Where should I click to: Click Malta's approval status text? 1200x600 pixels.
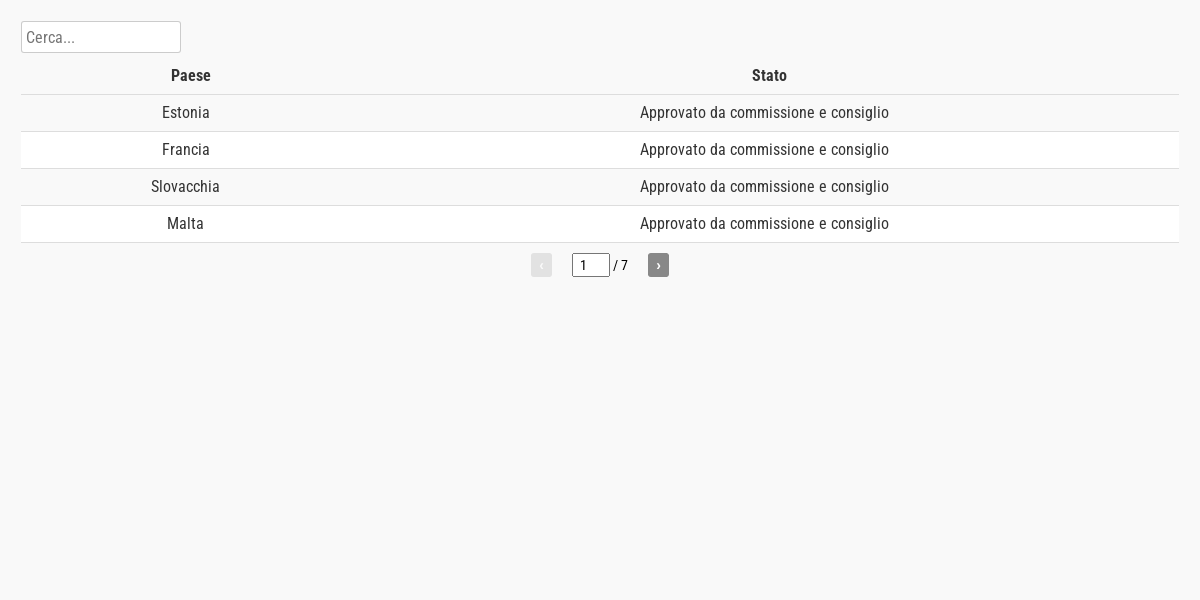[x=764, y=224]
